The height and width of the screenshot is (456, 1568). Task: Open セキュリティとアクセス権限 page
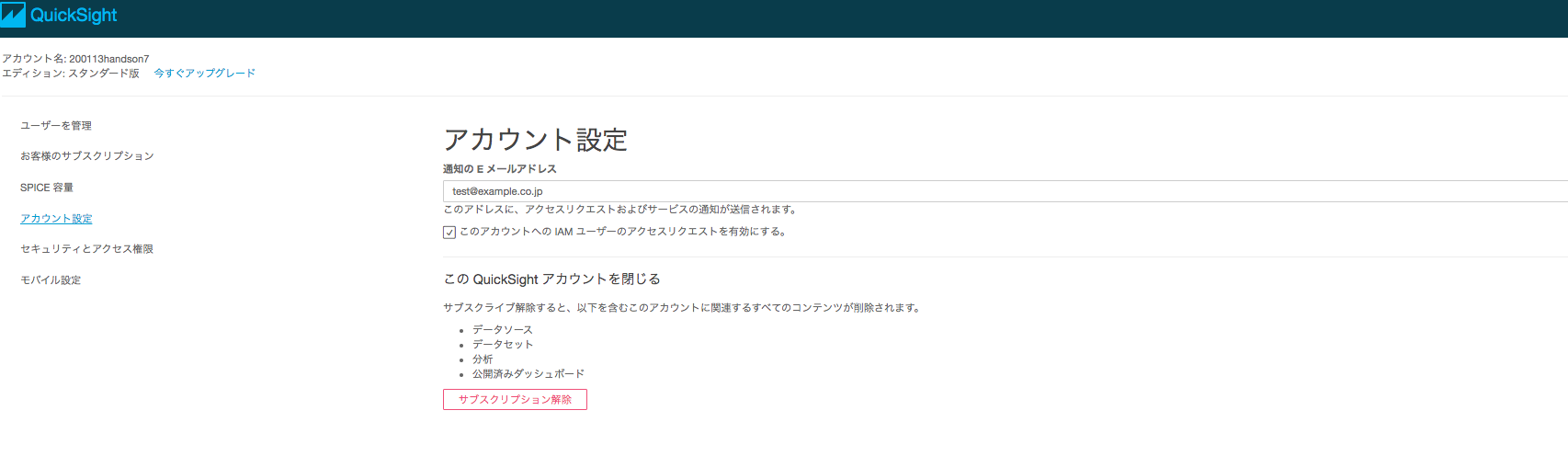tap(86, 249)
